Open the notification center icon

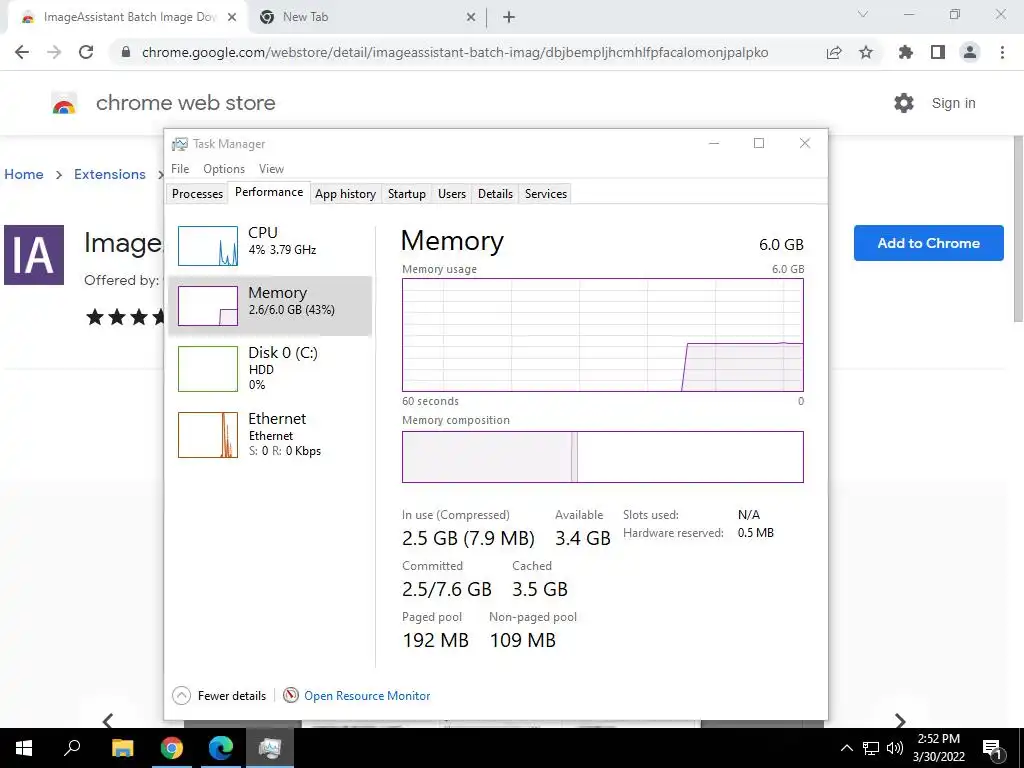(x=993, y=749)
